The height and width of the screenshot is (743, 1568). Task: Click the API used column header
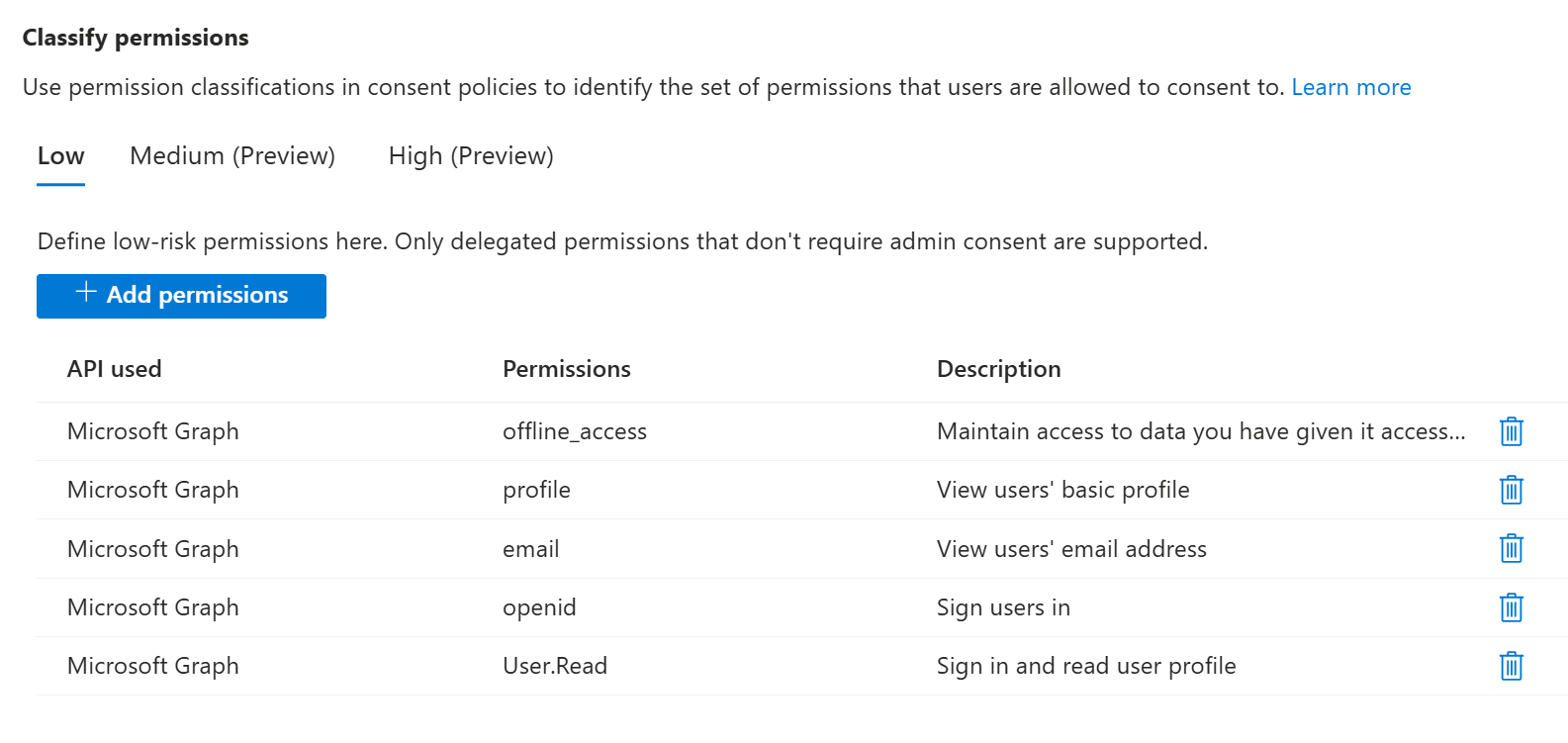click(114, 368)
